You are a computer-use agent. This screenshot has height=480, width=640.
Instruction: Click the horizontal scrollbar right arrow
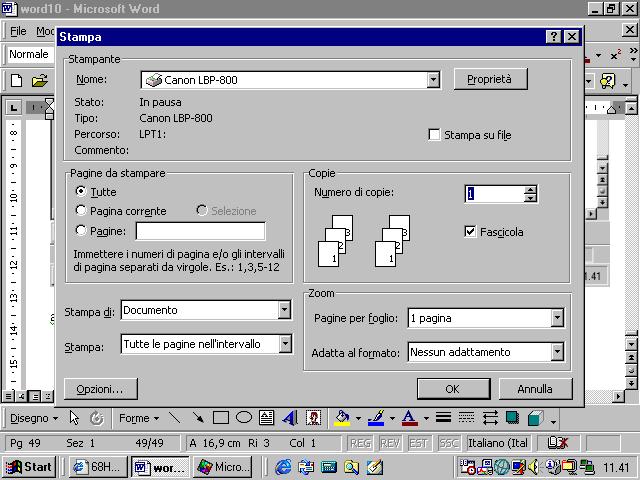[x=619, y=396]
